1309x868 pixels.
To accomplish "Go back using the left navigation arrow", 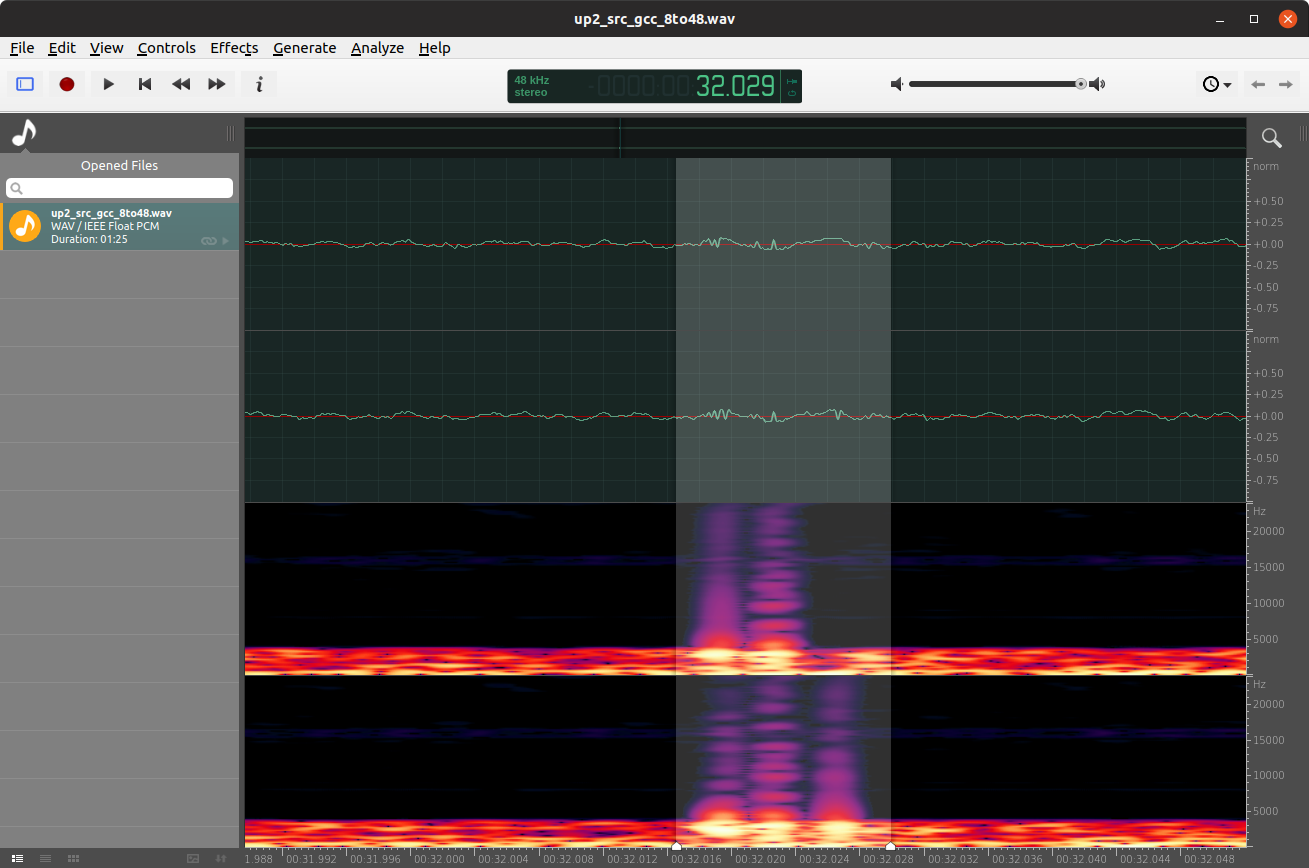I will (x=1258, y=84).
